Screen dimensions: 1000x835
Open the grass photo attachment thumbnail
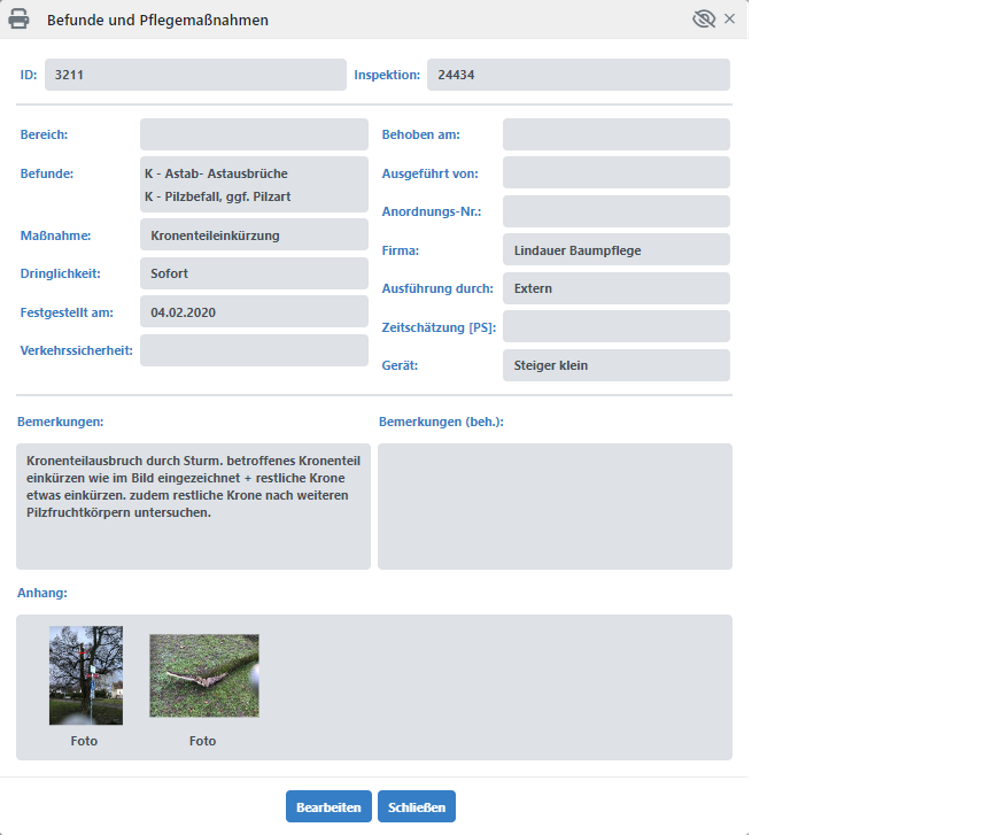204,675
